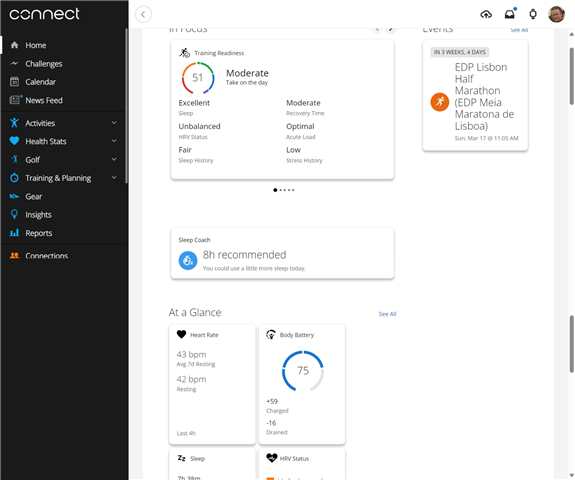Click the IN 3 WEEKS, 4 DAYS badge
The image size is (575, 480).
tap(459, 52)
